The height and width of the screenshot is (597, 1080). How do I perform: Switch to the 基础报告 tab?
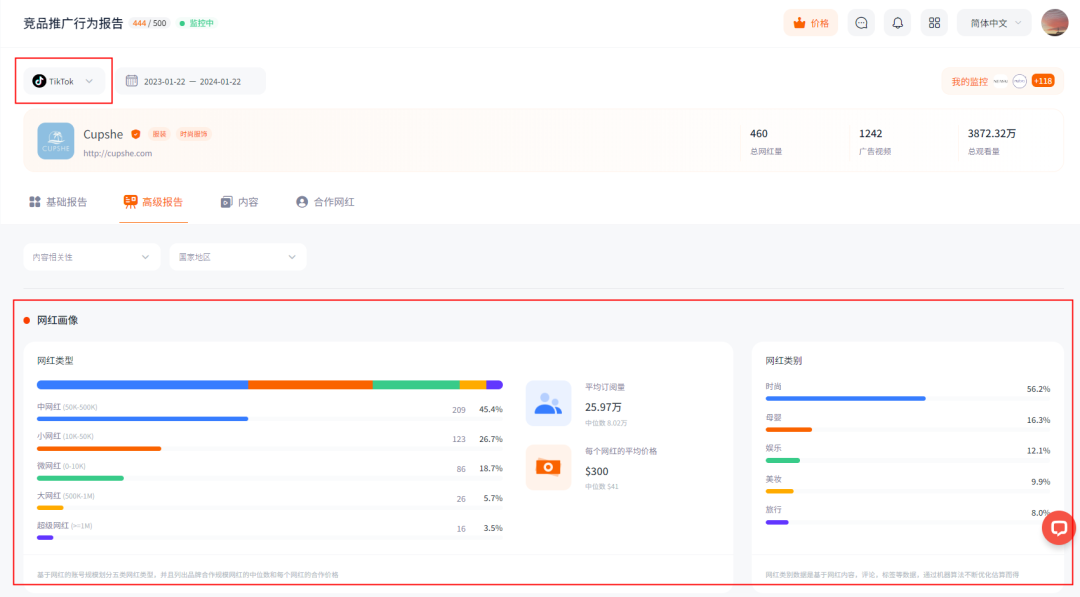(58, 202)
